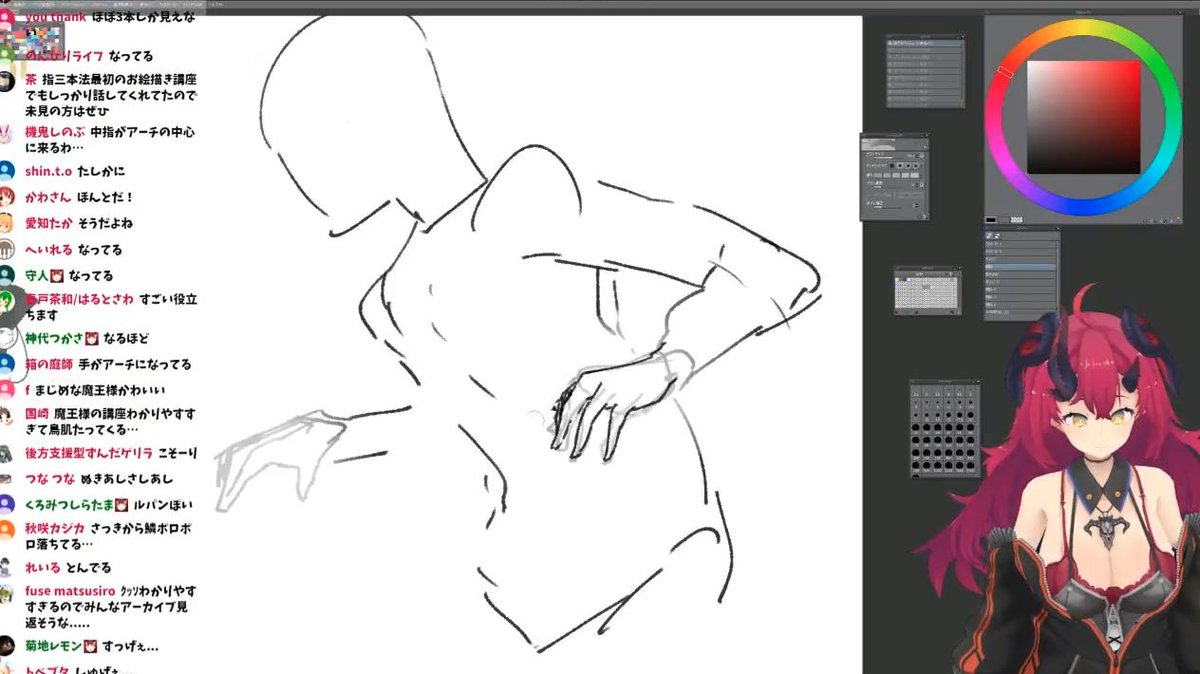Click chat username 機鬼しのぶ
The width and height of the screenshot is (1200, 674).
55,132
